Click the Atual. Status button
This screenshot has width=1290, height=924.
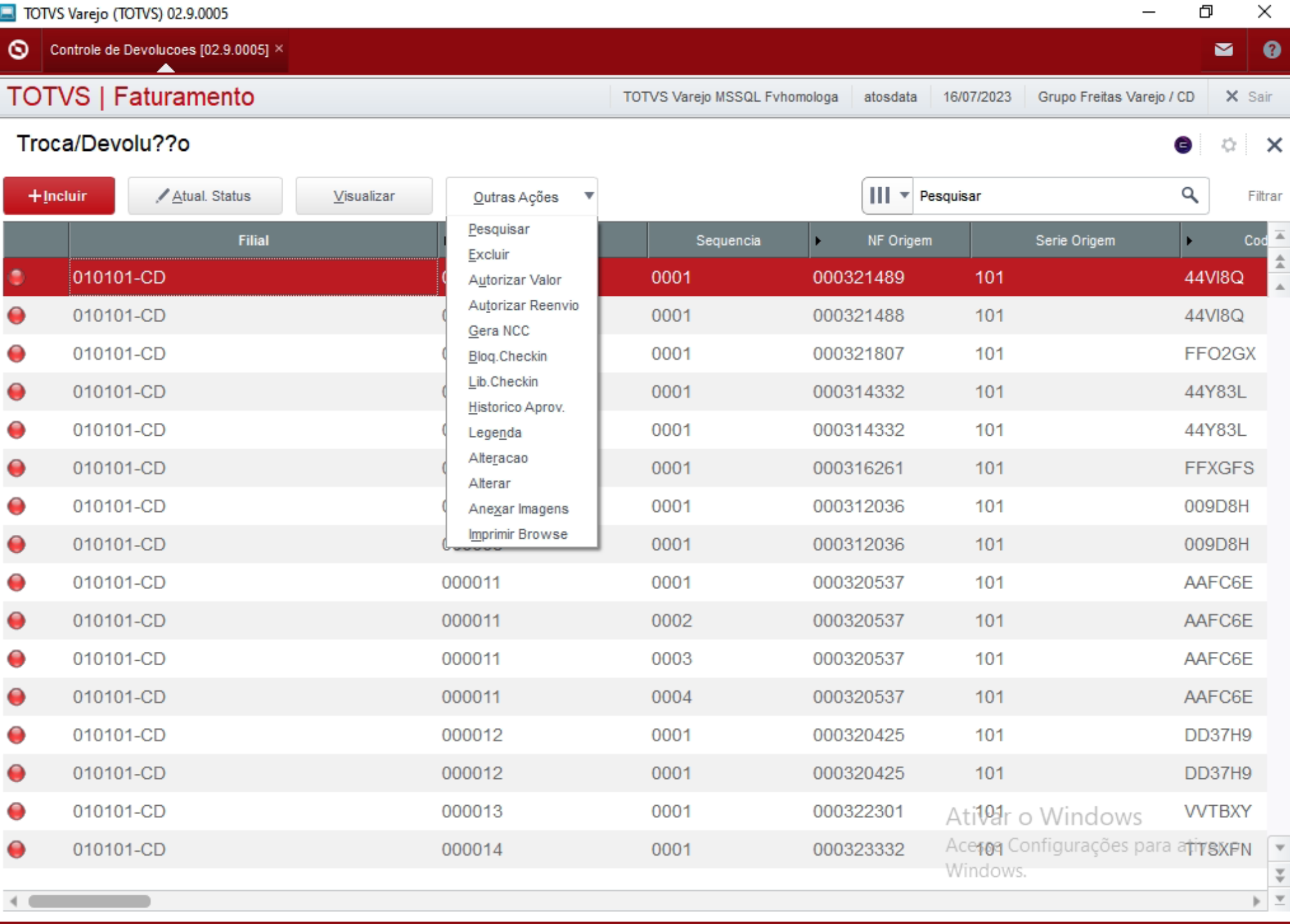[x=205, y=196]
